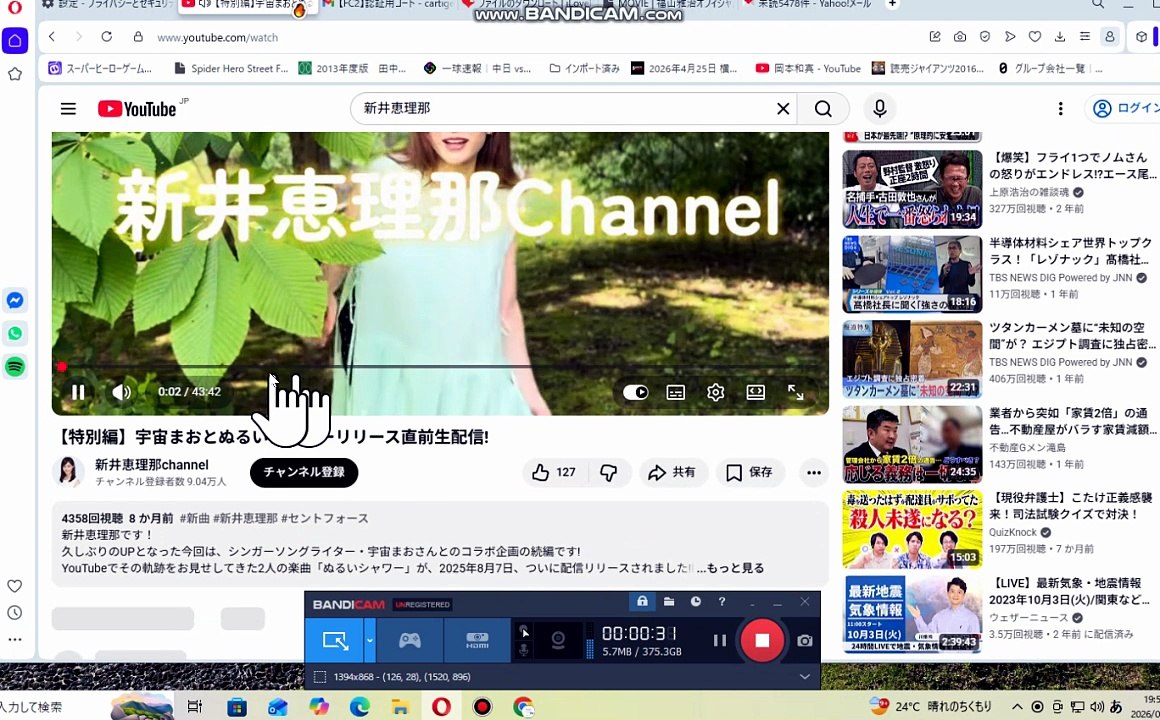Open a new tab with plus button
1160x720 pixels.
pyautogui.click(x=892, y=4)
